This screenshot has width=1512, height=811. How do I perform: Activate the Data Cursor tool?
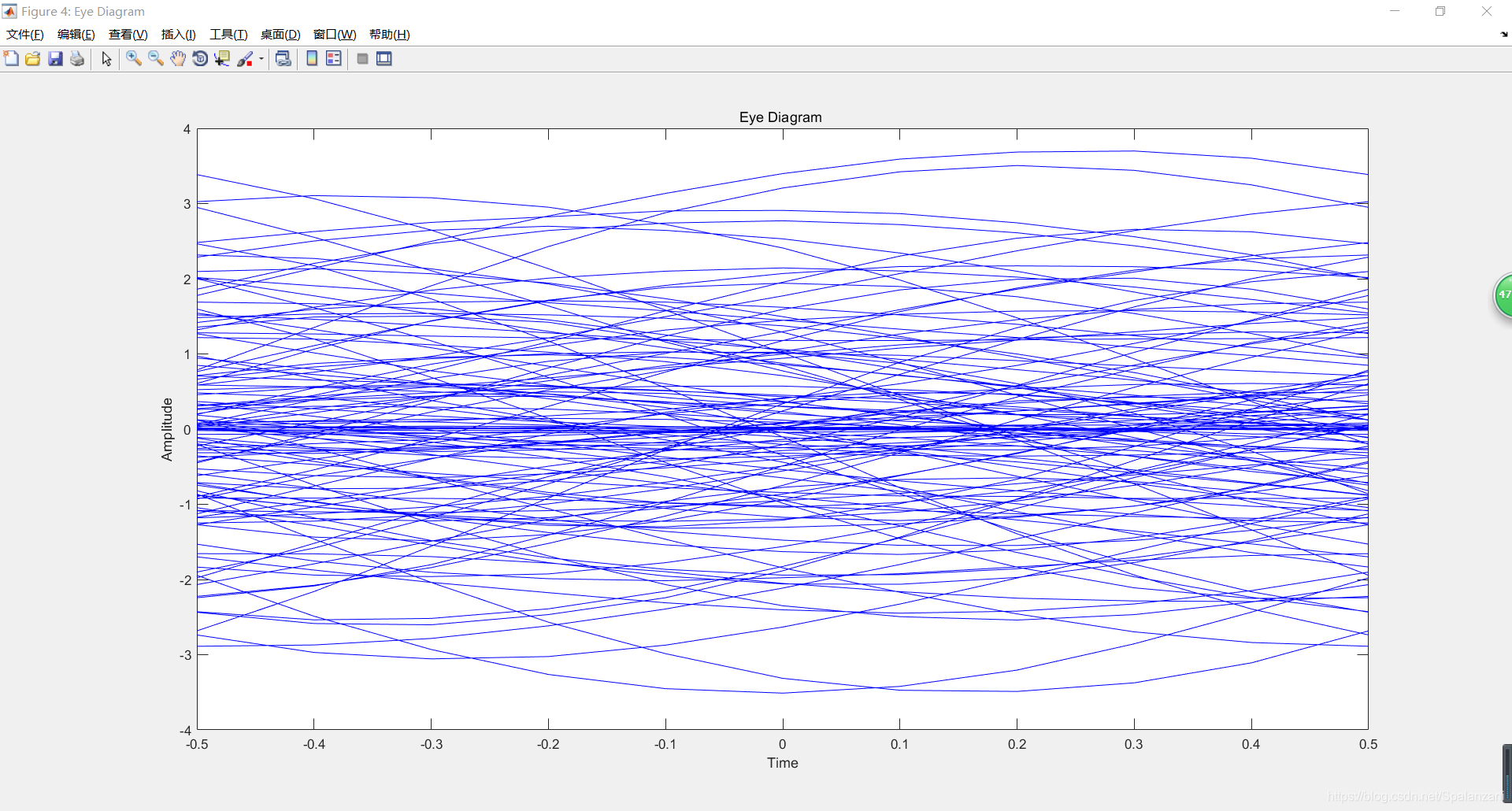[x=222, y=59]
